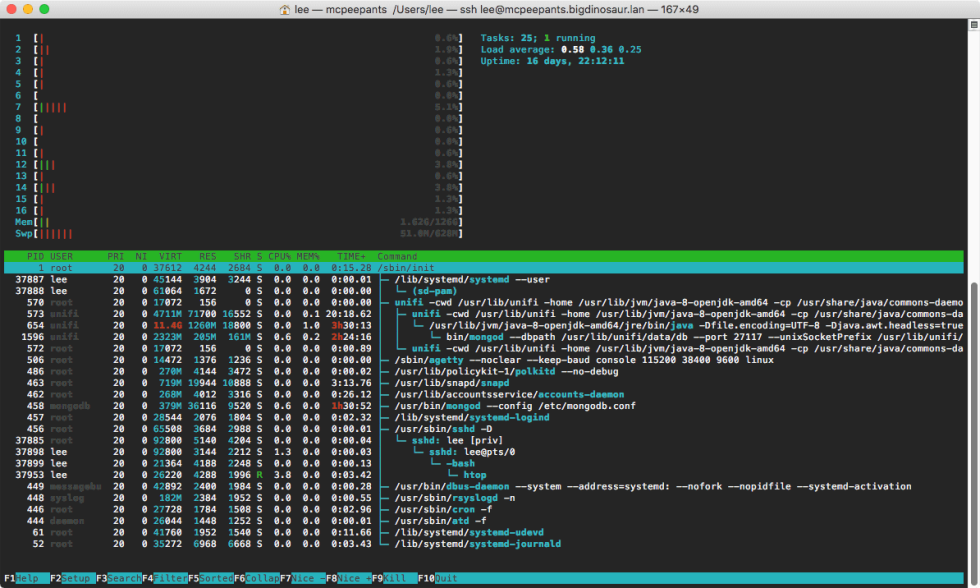The image size is (980, 588).
Task: Click the yellow minimize window button
Action: 28,9
